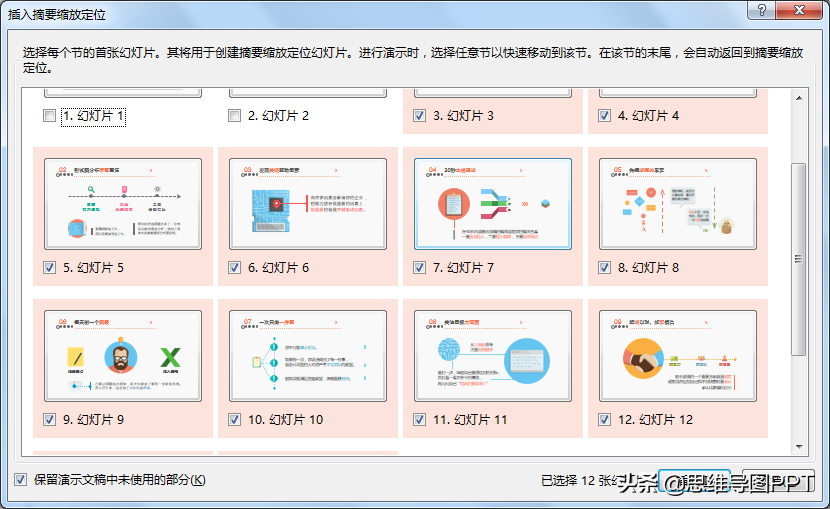830x509 pixels.
Task: Select slide 7 thumbnail with clipboard graphic
Action: coord(493,204)
